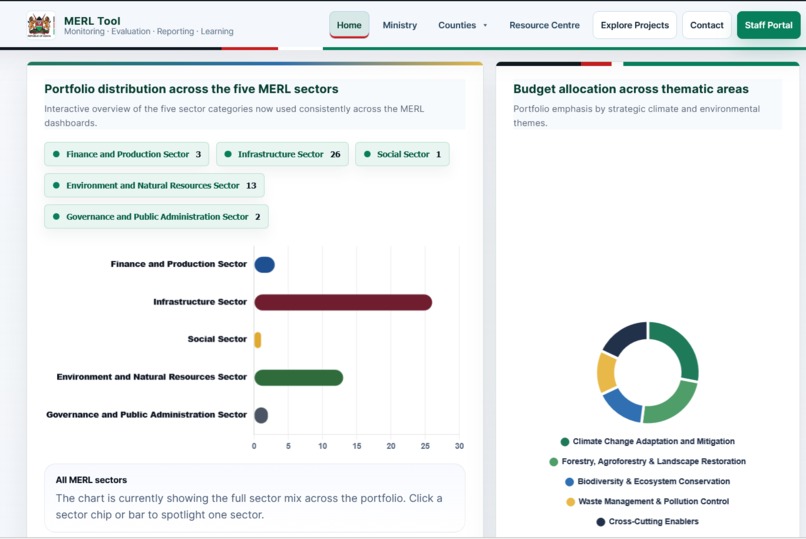Click the Finance and Production Sector axis label
The image size is (806, 539).
pyautogui.click(x=178, y=264)
